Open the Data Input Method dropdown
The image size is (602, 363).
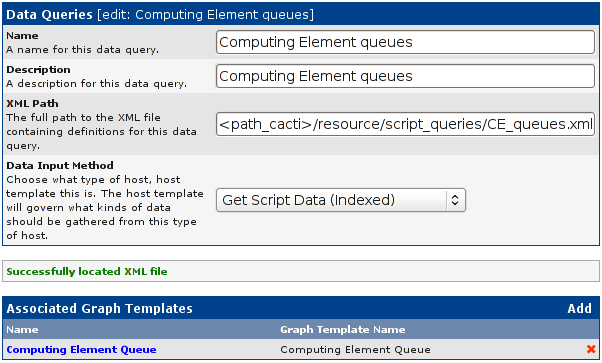341,200
